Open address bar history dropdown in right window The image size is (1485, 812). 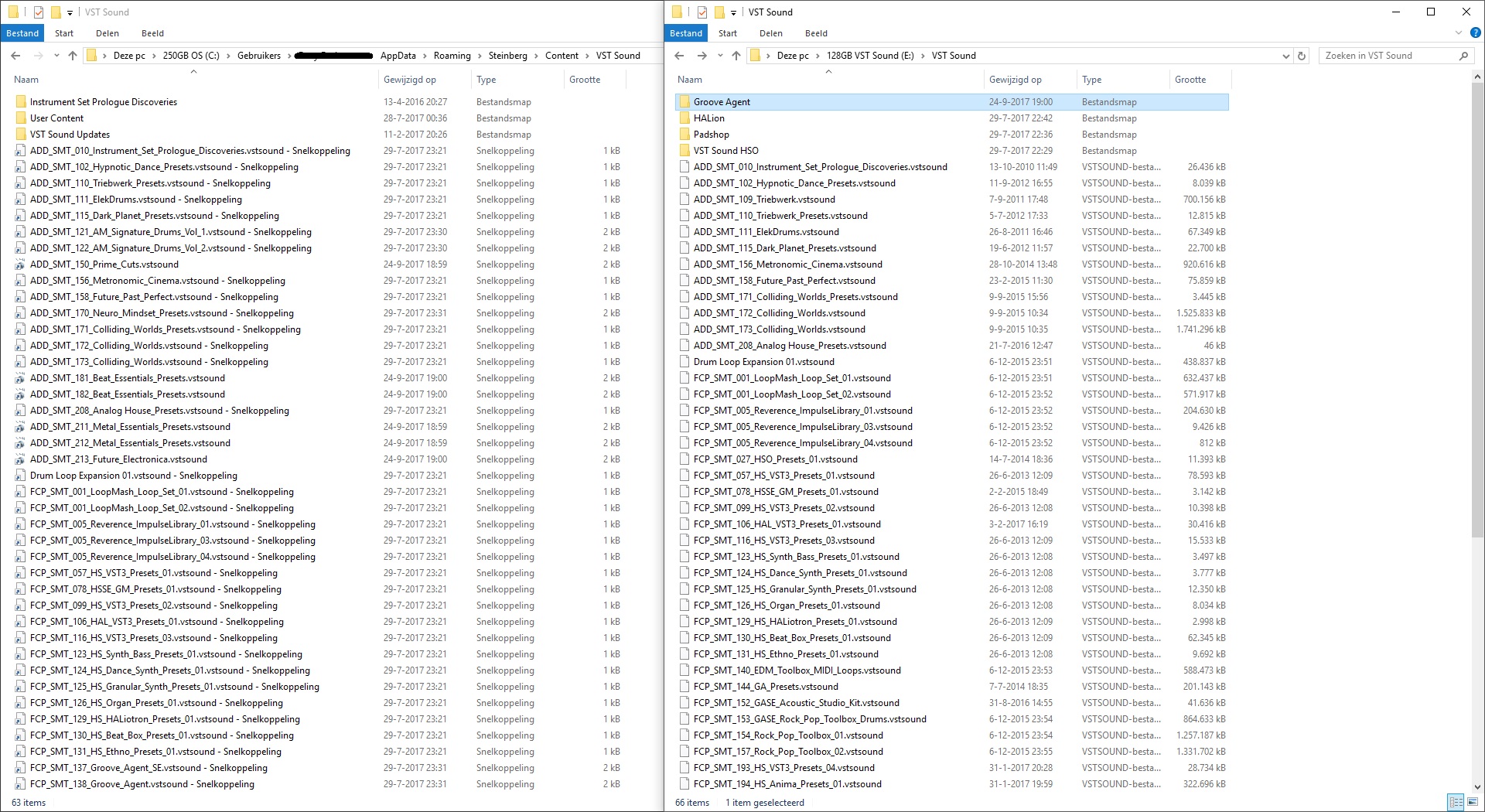tap(1285, 56)
